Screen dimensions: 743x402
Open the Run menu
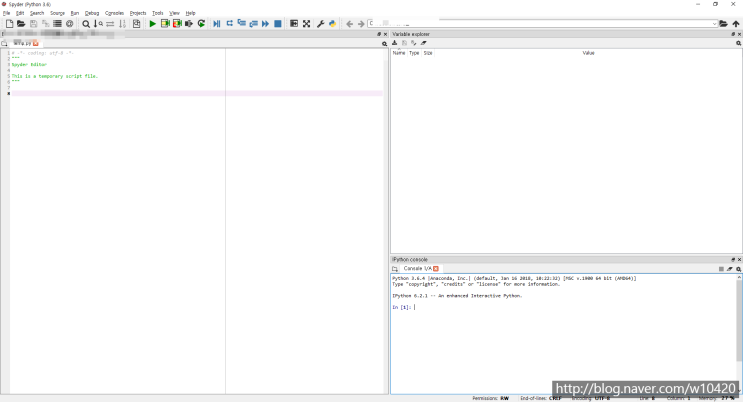point(74,13)
